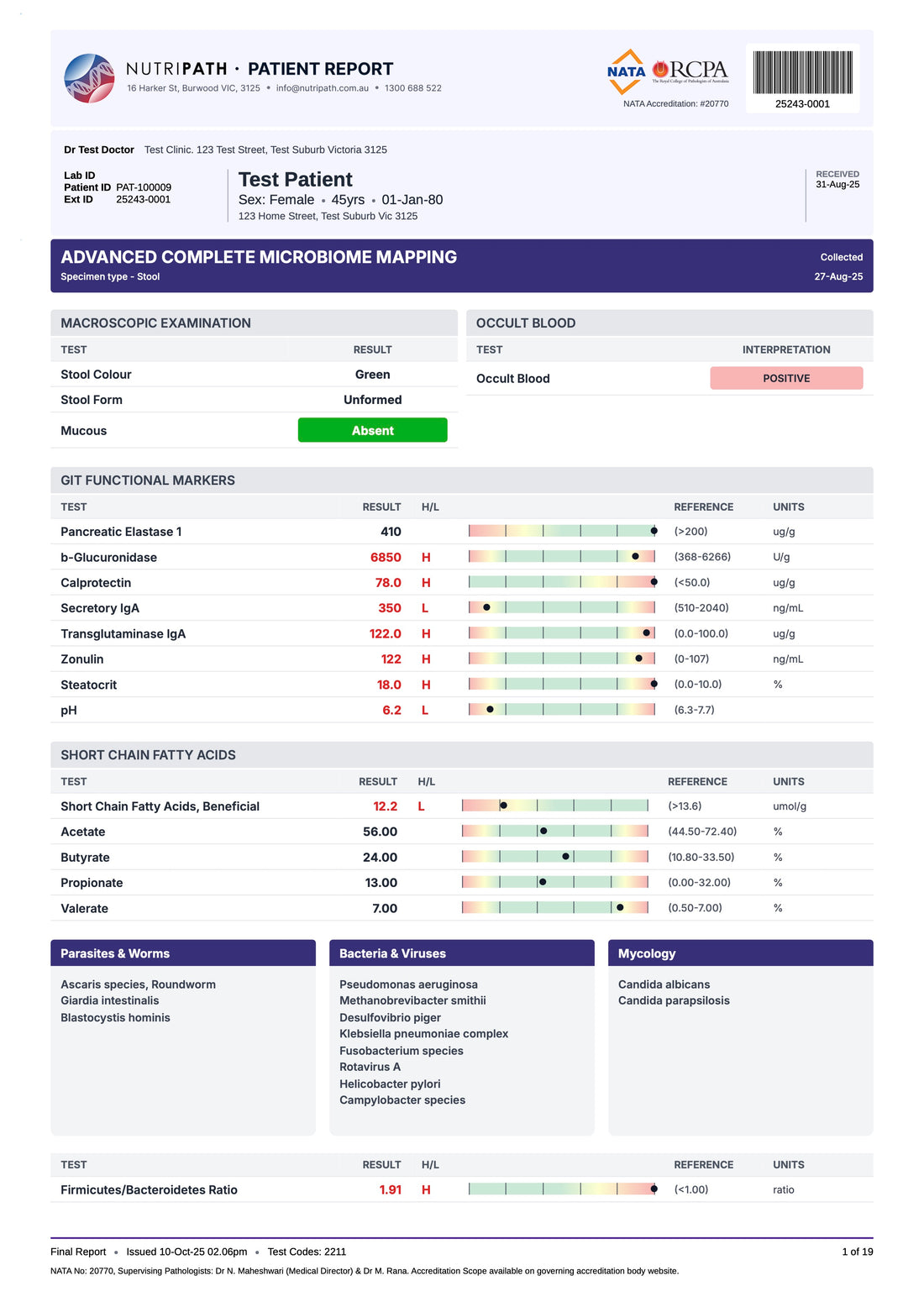The width and height of the screenshot is (924, 1307).
Task: Click the Butyrate range bar marker
Action: click(x=565, y=857)
